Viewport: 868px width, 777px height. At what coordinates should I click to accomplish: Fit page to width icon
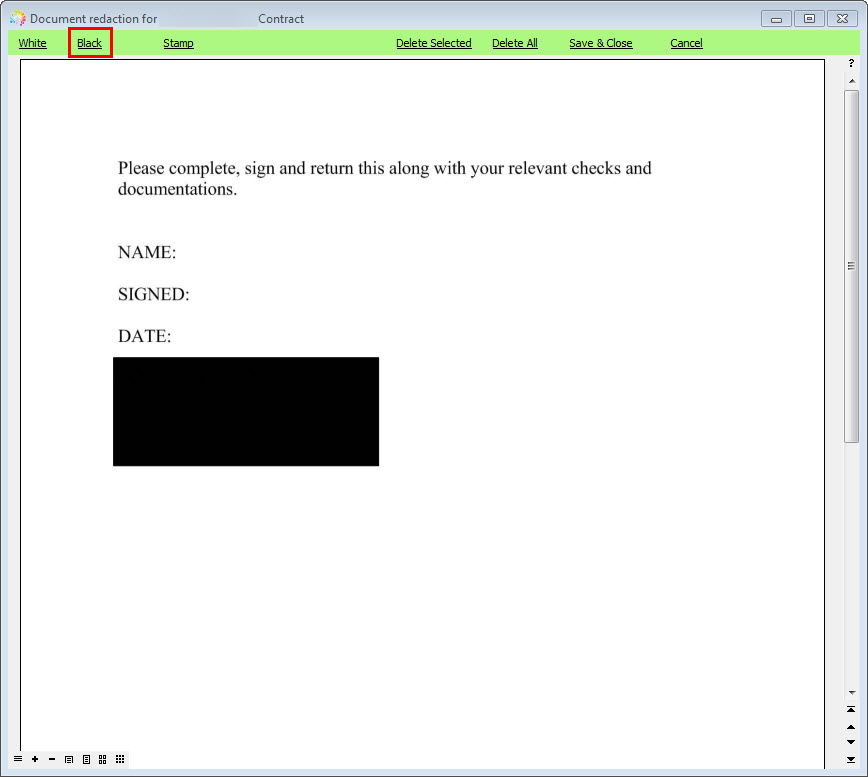[x=69, y=759]
